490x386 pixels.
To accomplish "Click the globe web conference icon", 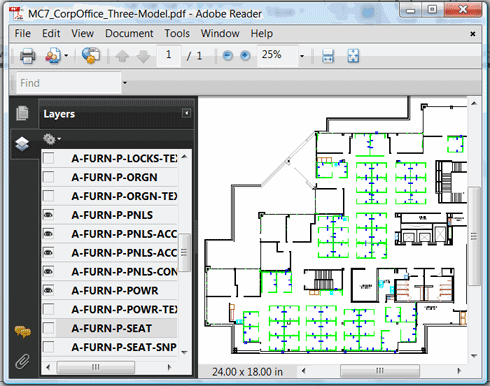I will tap(91, 55).
